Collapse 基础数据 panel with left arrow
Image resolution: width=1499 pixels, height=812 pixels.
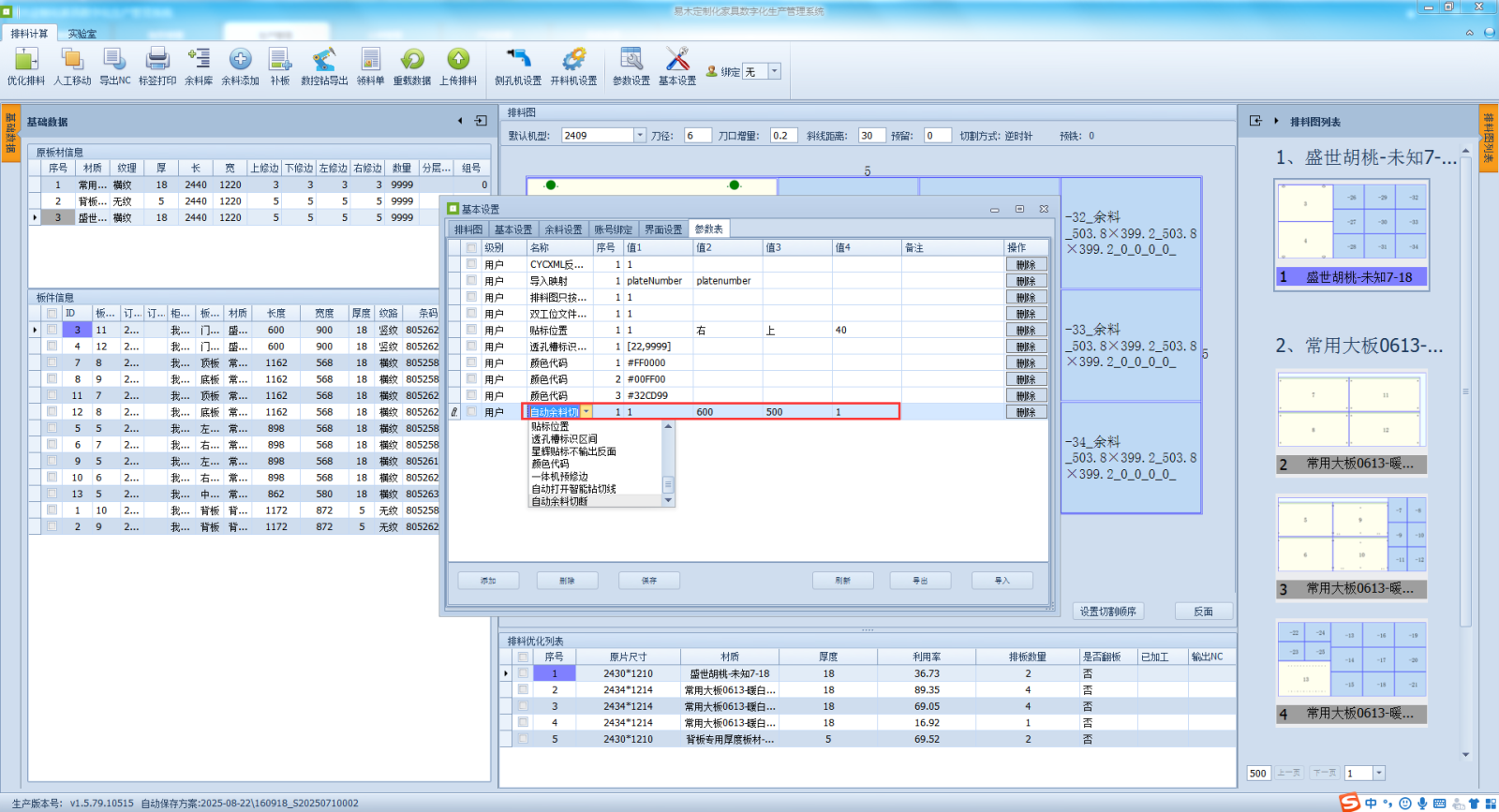coord(460,121)
